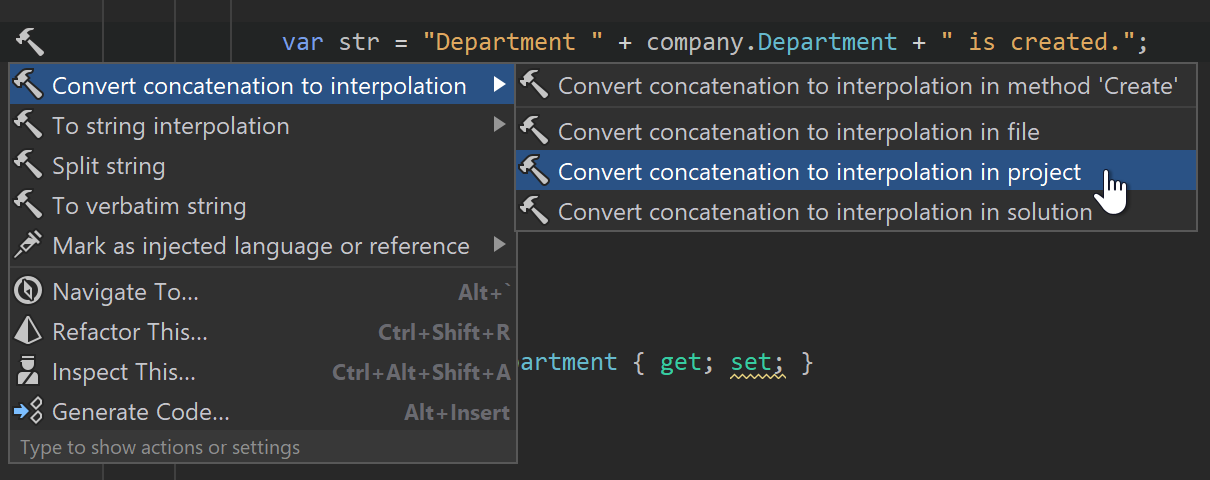
Task: Open 'Navigate To...' menu entry
Action: 125,292
